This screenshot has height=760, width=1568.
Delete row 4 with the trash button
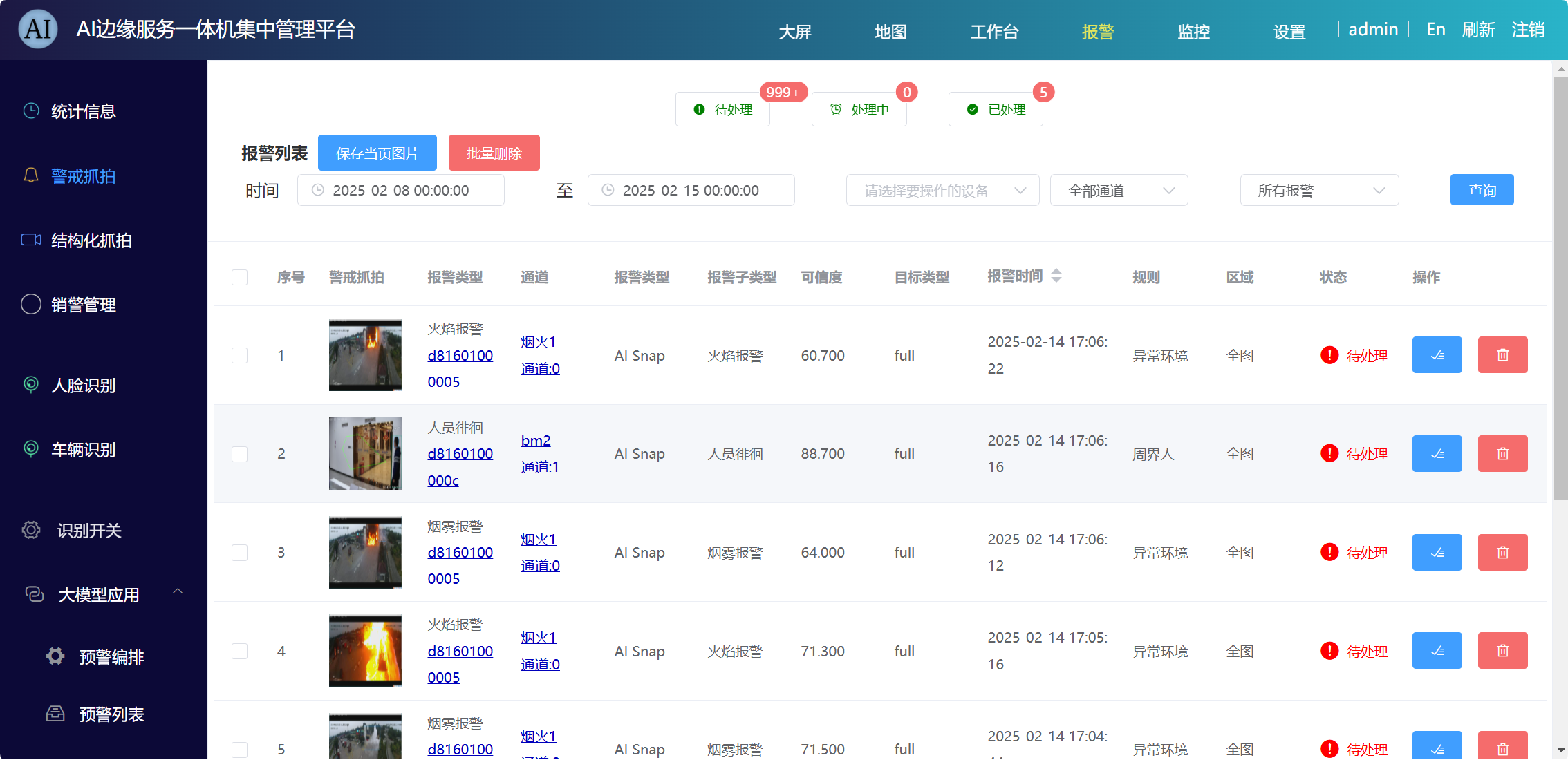[x=1502, y=651]
